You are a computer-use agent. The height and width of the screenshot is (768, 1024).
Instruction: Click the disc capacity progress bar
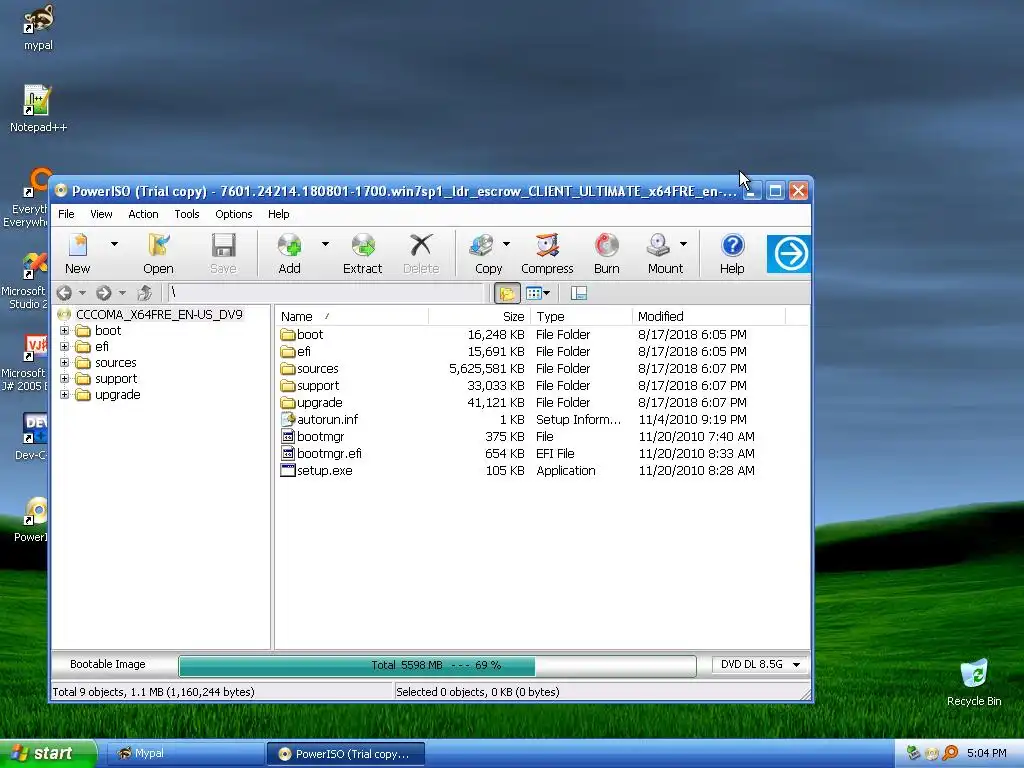tap(437, 665)
